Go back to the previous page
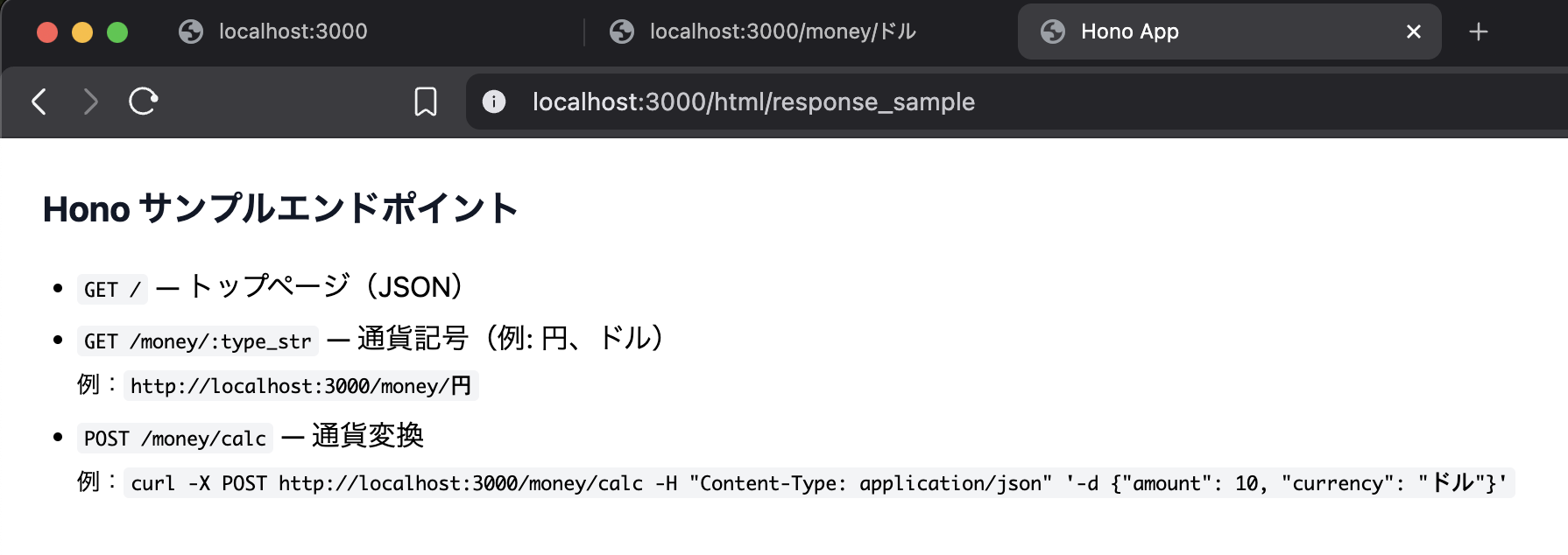1568x555 pixels. pos(39,102)
